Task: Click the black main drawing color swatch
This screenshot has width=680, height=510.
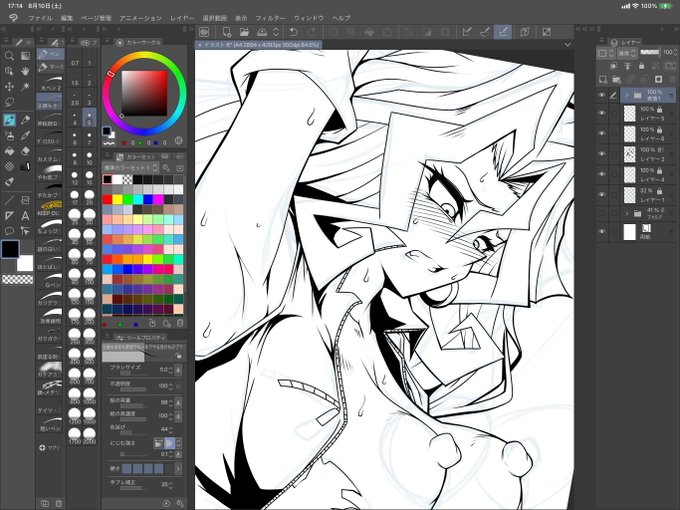Action: point(10,249)
